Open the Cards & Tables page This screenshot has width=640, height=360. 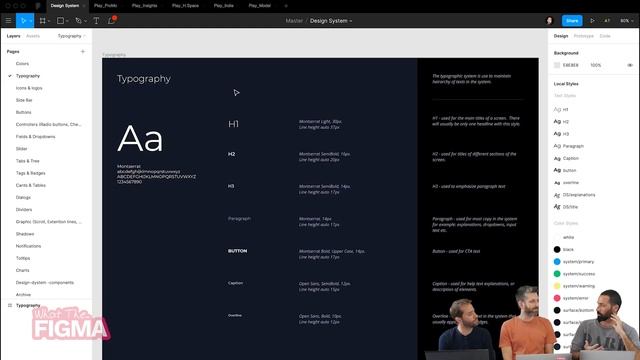pos(31,185)
